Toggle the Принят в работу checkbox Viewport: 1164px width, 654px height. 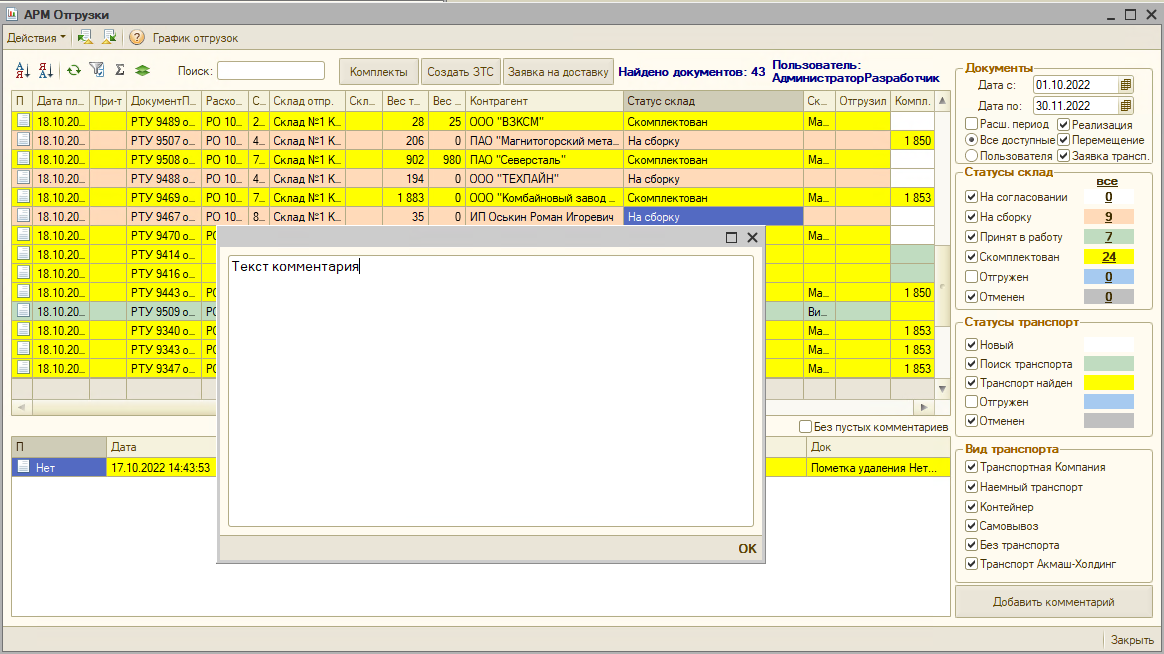[971, 237]
